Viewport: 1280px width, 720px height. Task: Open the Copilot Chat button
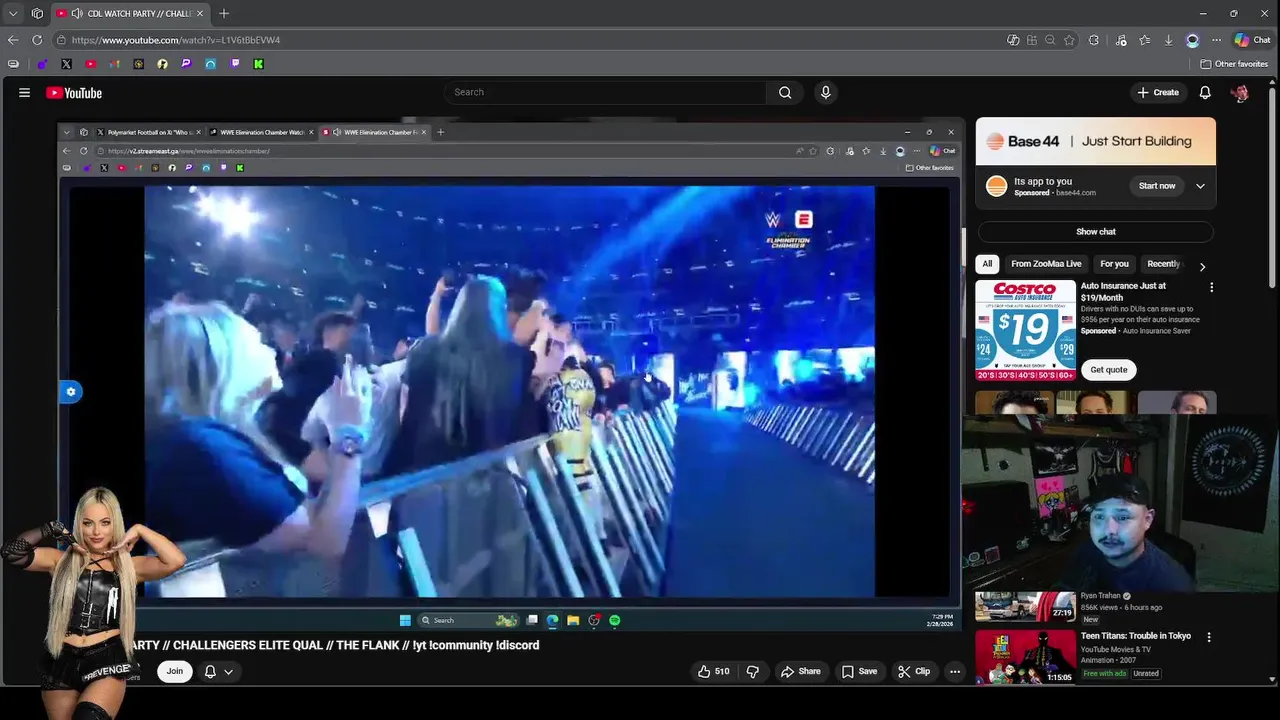(x=1252, y=40)
